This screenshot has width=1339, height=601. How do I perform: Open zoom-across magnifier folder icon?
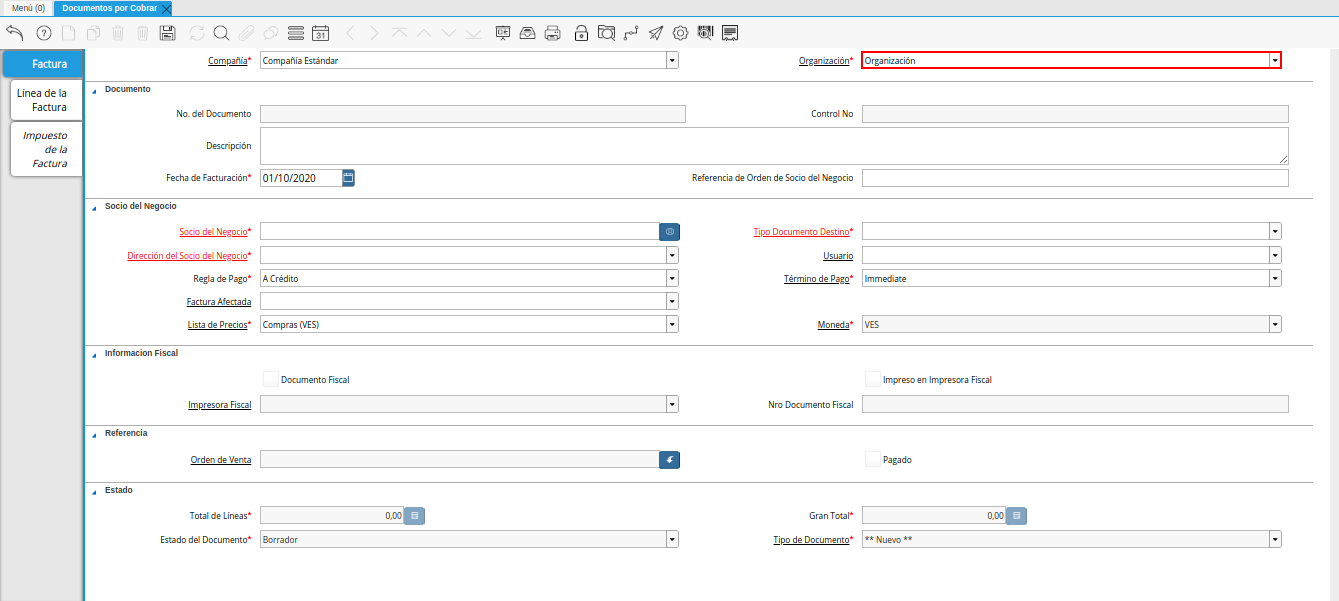pyautogui.click(x=606, y=33)
